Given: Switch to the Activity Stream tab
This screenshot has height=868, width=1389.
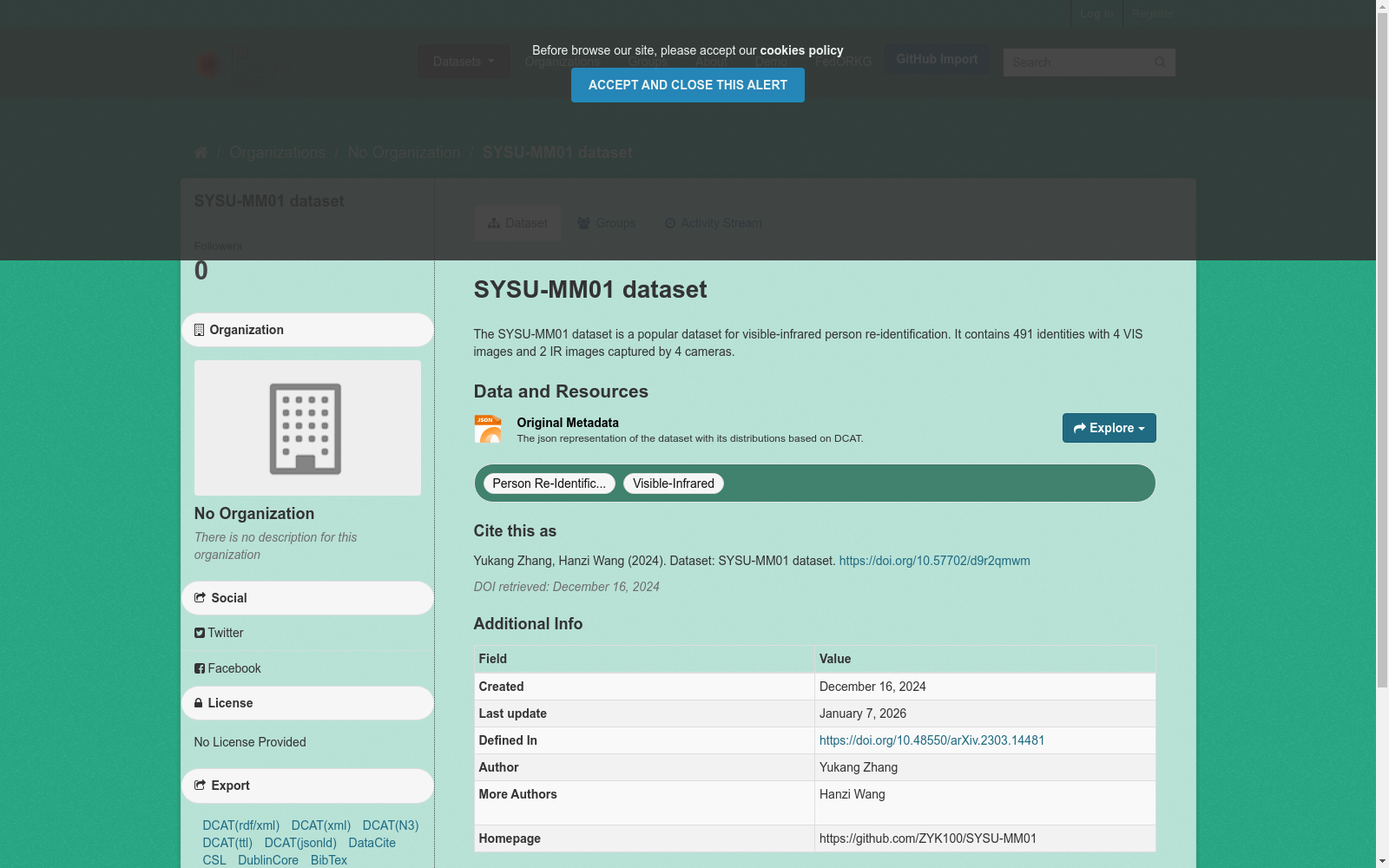Looking at the screenshot, I should (x=714, y=223).
